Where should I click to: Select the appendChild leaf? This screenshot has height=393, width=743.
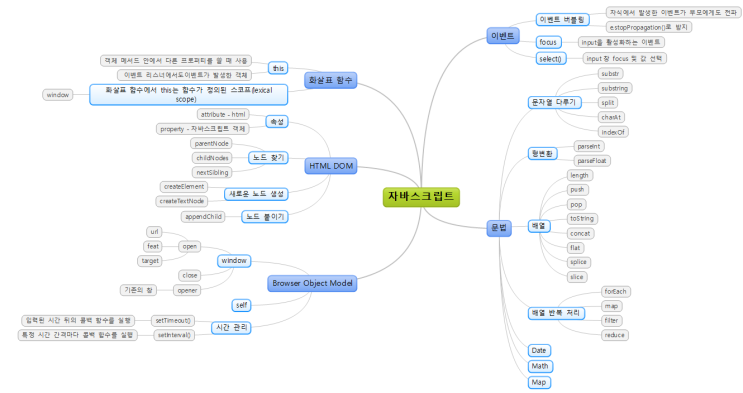click(203, 217)
